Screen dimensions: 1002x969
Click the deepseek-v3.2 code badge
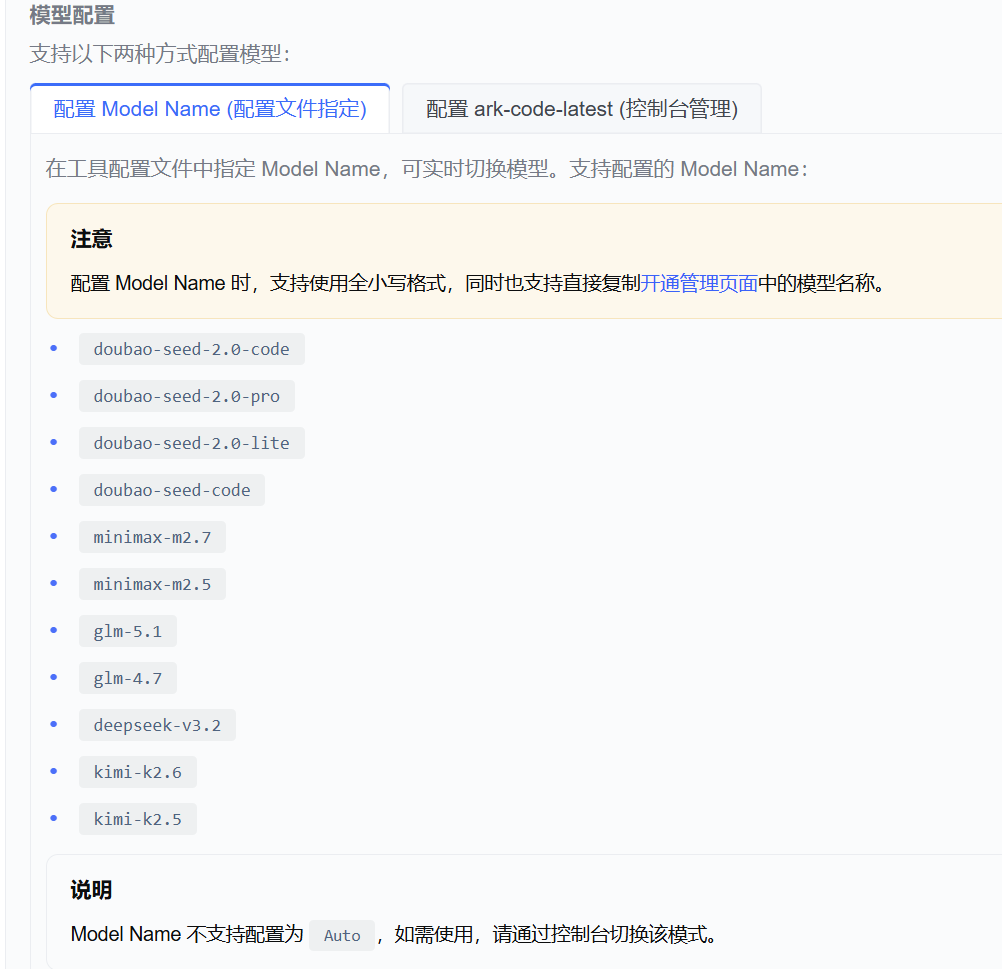(x=157, y=724)
